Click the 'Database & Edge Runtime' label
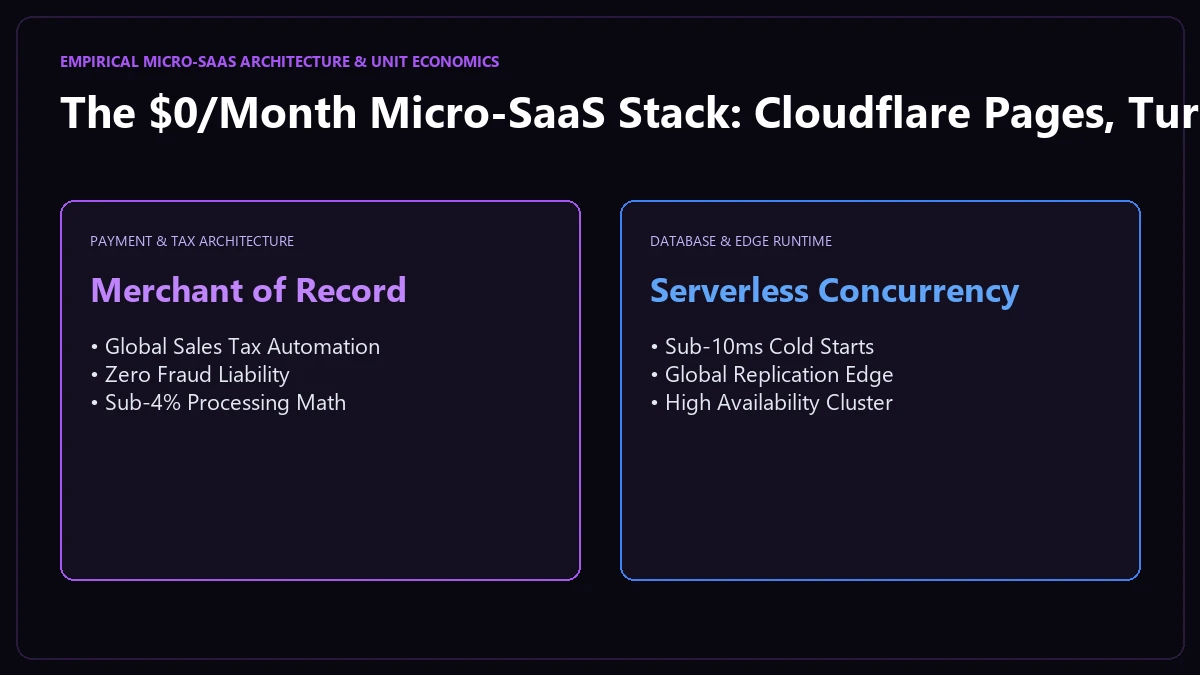This screenshot has width=1200, height=675. (x=741, y=241)
